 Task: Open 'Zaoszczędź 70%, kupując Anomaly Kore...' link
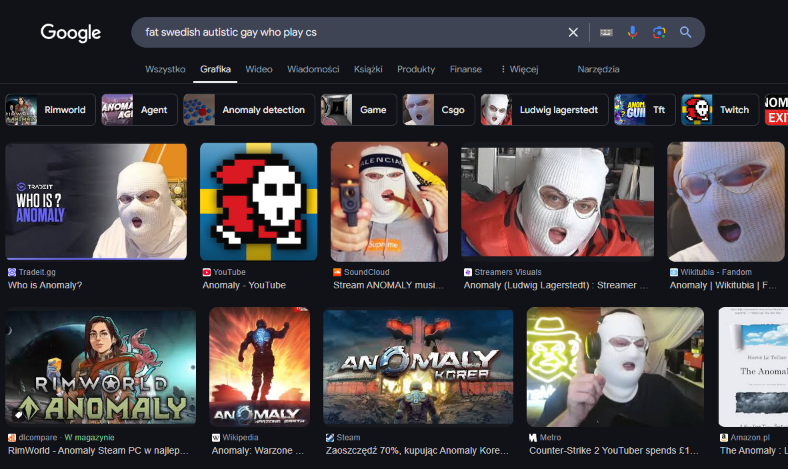pos(417,450)
